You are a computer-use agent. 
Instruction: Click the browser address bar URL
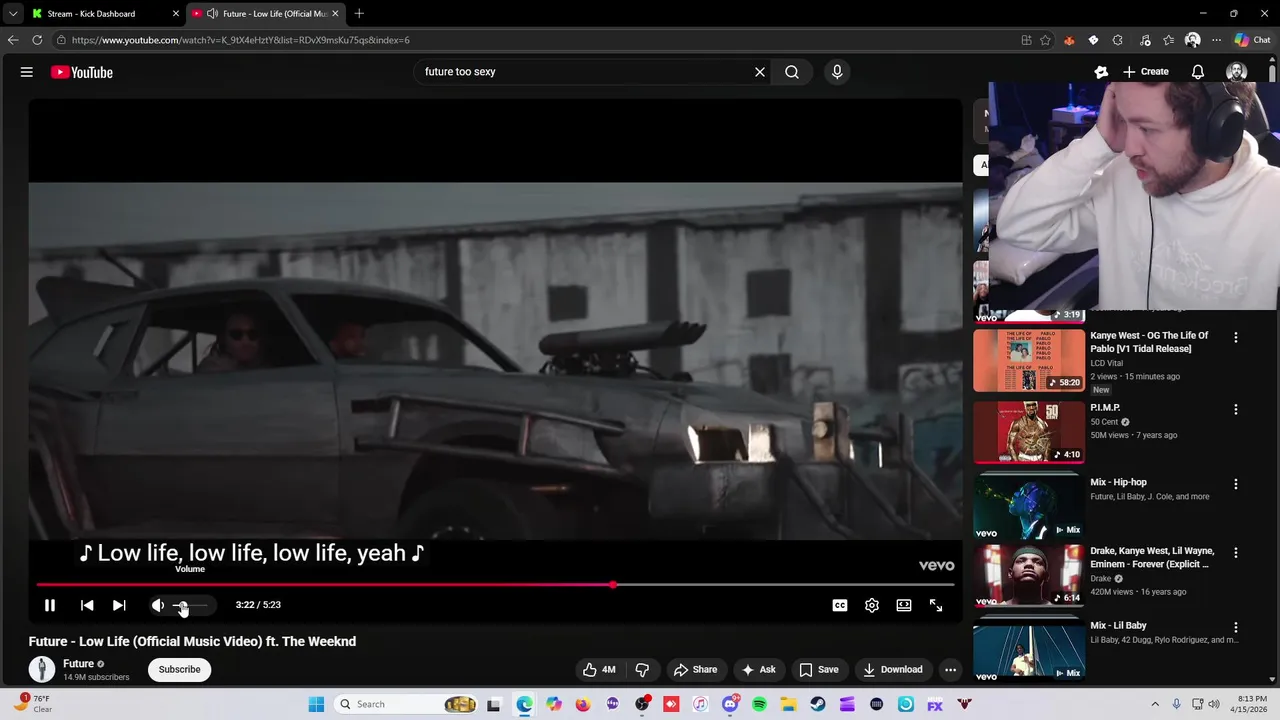[240, 40]
